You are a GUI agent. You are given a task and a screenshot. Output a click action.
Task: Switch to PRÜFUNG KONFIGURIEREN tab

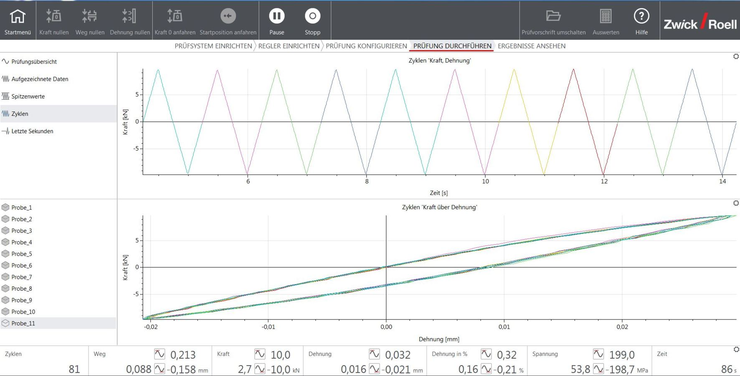pyautogui.click(x=366, y=46)
